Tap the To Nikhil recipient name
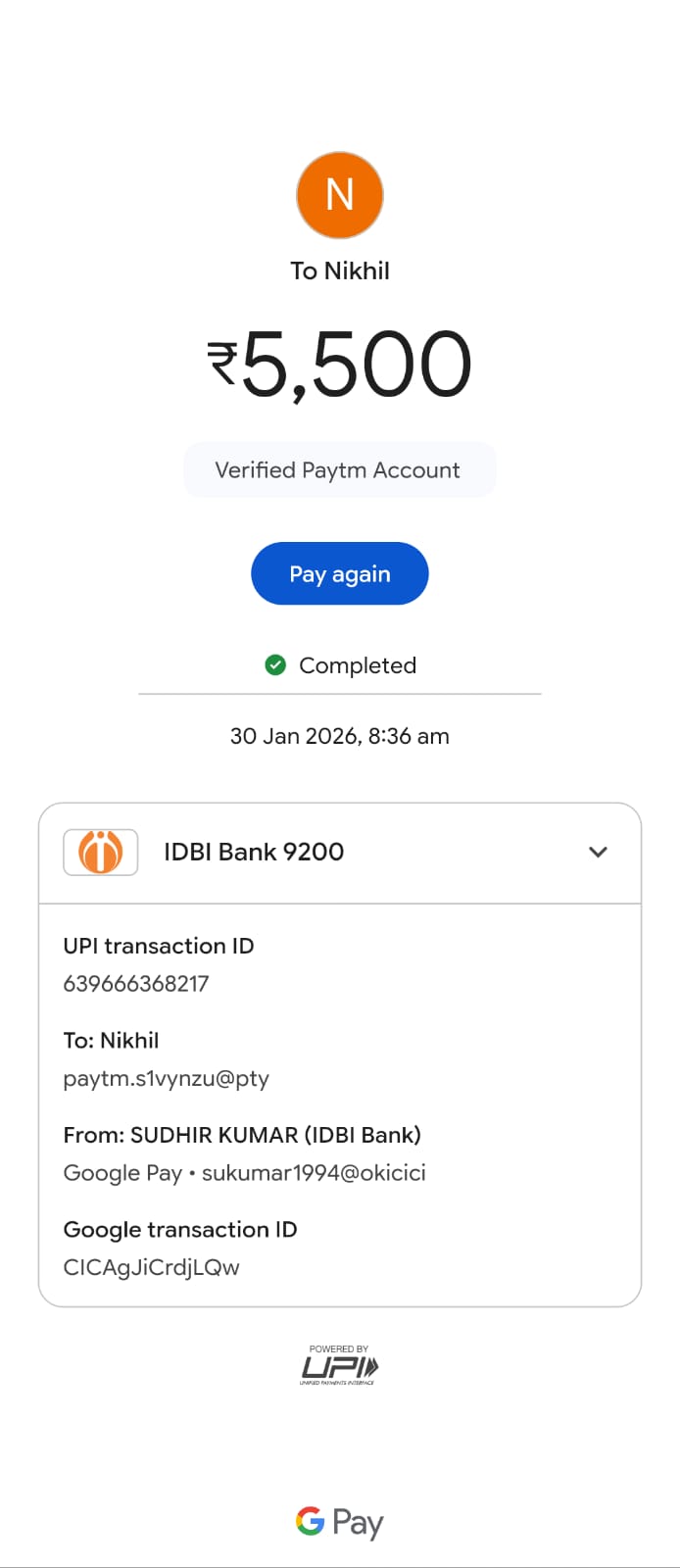 point(339,270)
